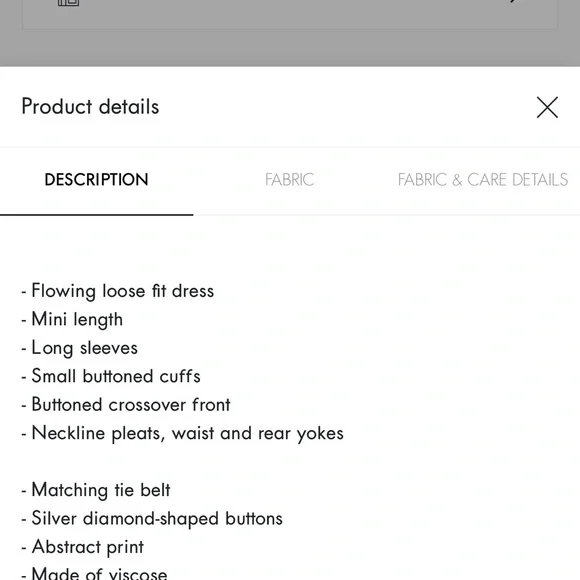
Task: Click the 'Silver diamond-shaped buttons' line
Action: click(x=152, y=519)
